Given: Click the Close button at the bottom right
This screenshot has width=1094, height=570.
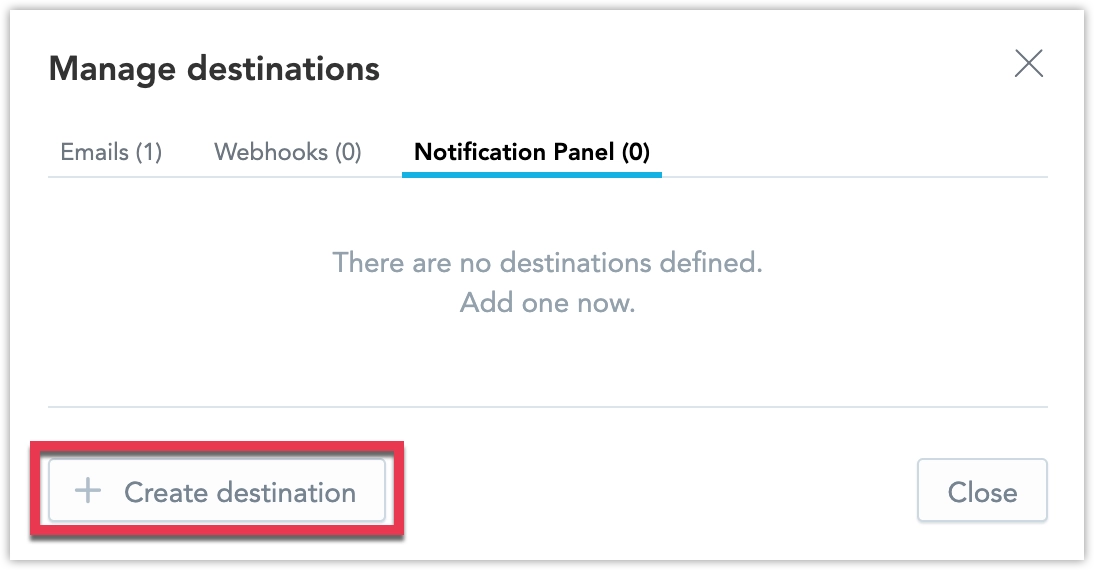Looking at the screenshot, I should 982,490.
